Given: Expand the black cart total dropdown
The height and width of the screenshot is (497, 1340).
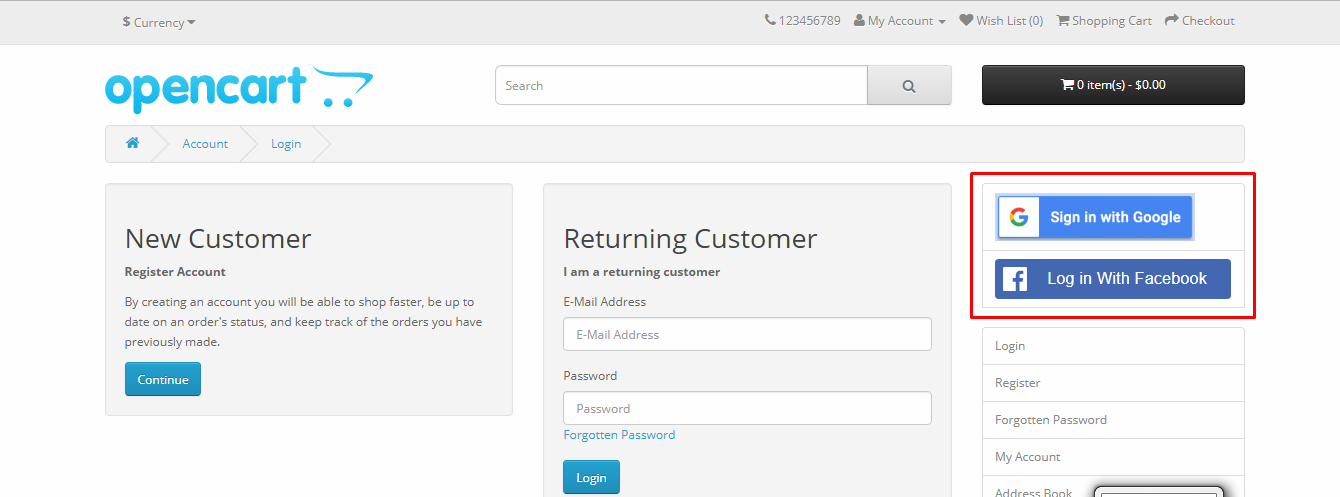Looking at the screenshot, I should 1113,85.
